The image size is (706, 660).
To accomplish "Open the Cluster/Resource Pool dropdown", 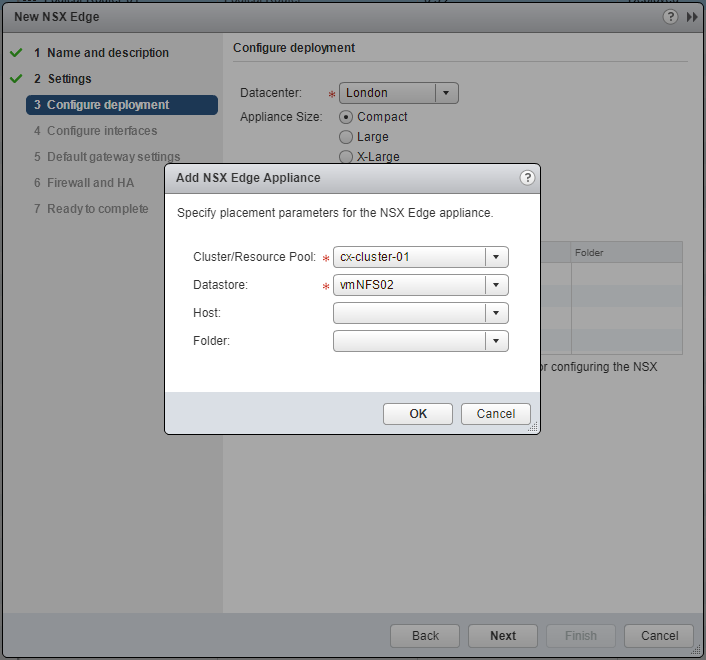I will point(497,257).
